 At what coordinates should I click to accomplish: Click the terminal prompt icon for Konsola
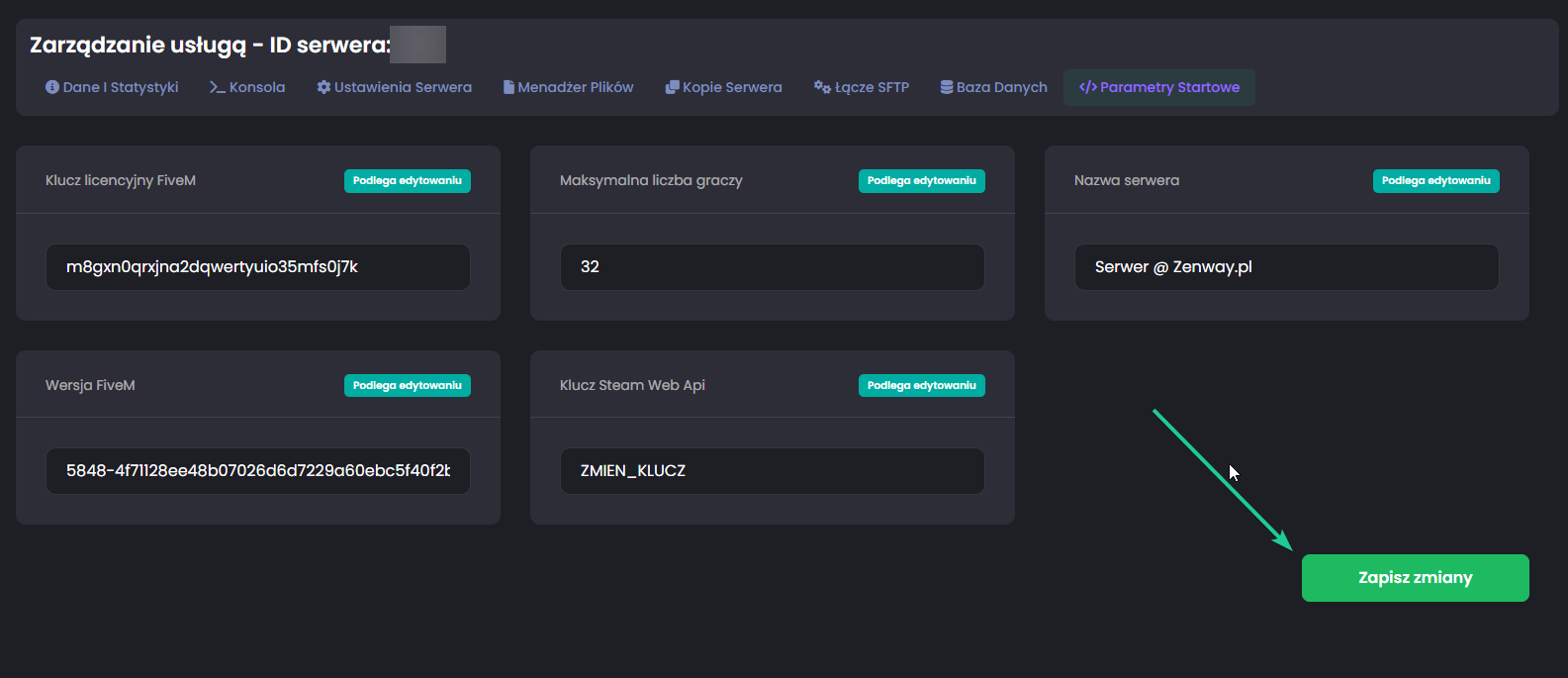click(217, 87)
